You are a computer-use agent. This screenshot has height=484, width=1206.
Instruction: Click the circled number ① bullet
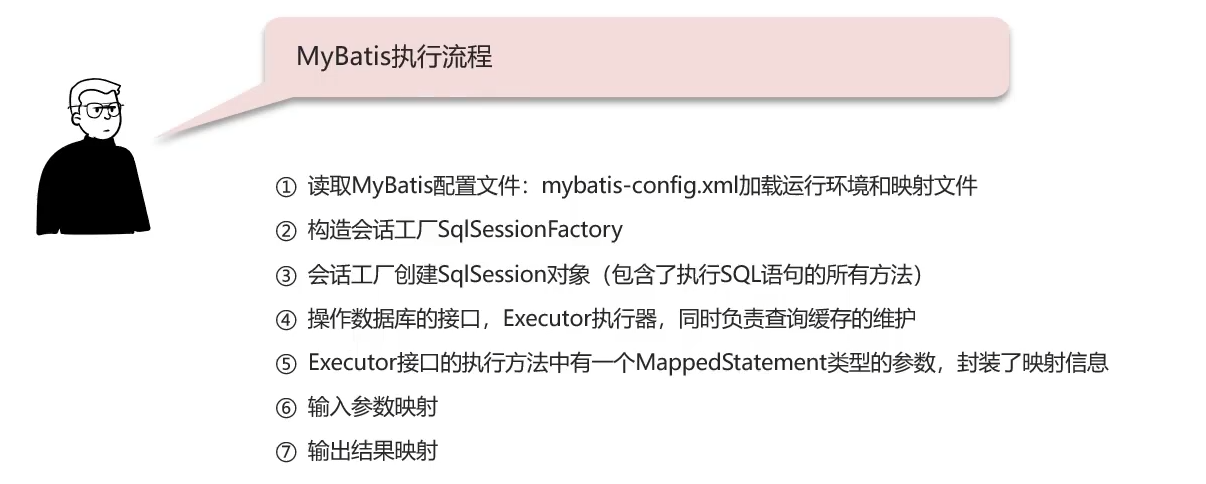287,186
